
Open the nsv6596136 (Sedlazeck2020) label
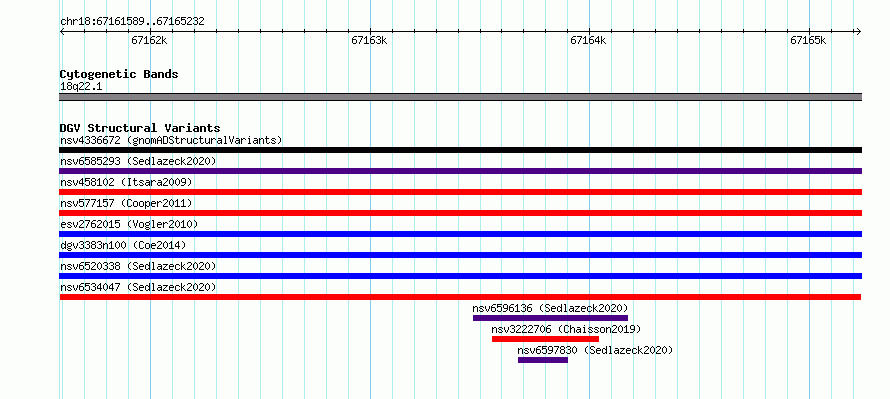(551, 308)
